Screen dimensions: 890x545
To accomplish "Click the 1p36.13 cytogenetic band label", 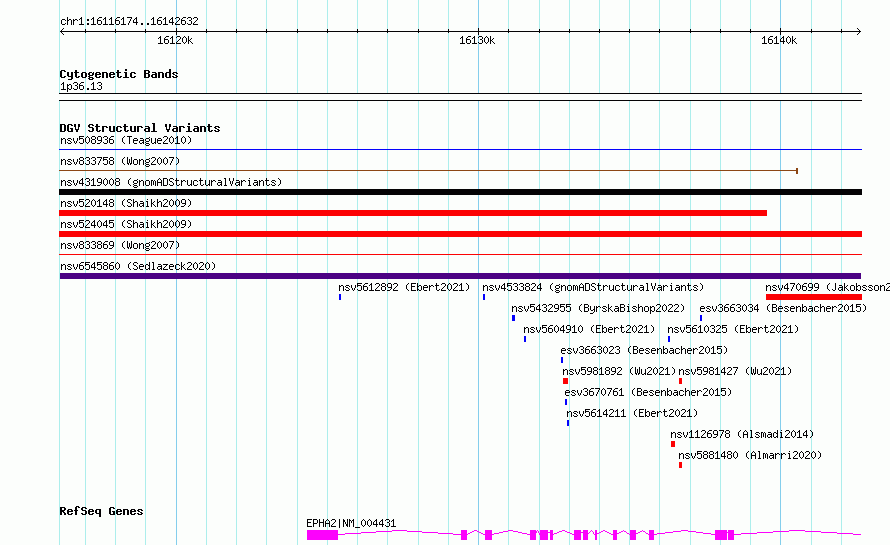I will (x=82, y=86).
